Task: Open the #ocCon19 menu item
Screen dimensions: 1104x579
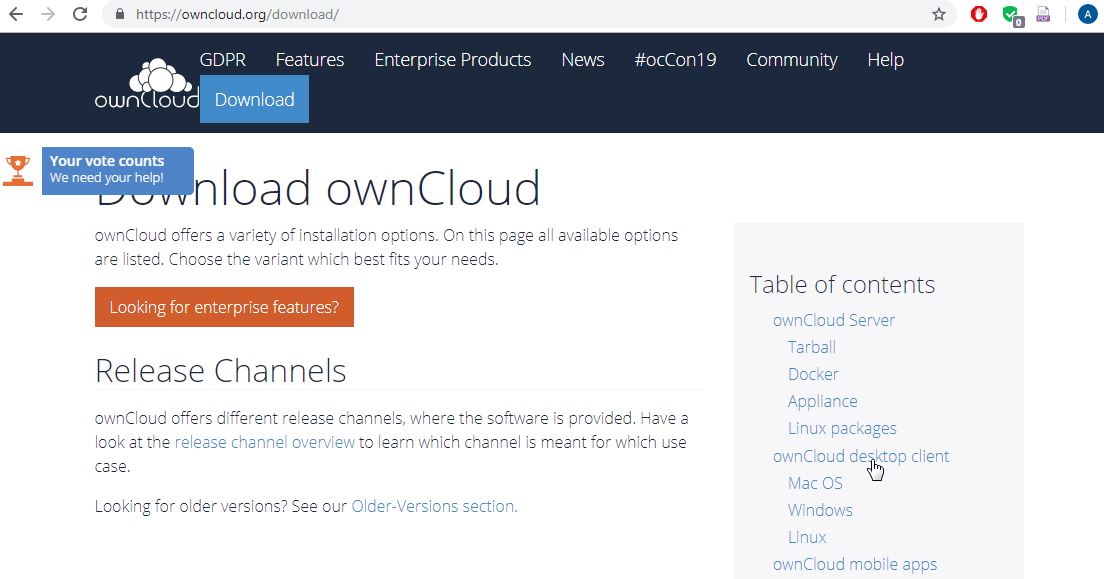Action: [675, 60]
